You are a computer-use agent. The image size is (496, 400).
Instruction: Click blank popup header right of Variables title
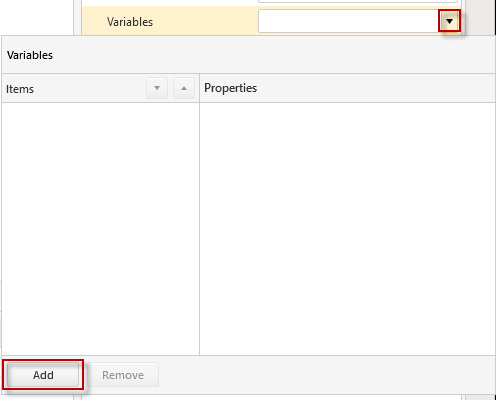[x=273, y=55]
